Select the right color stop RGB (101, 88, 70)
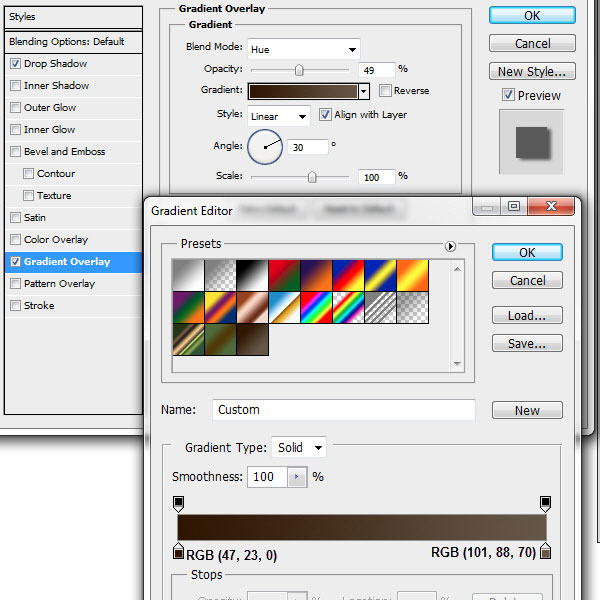This screenshot has height=600, width=600. click(545, 551)
